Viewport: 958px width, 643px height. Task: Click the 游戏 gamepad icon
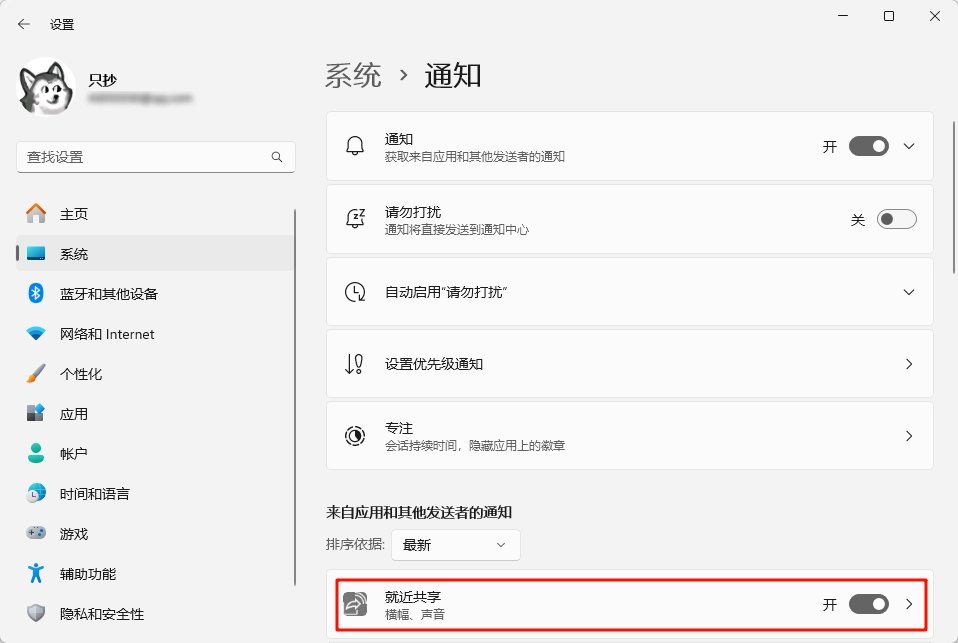(36, 534)
